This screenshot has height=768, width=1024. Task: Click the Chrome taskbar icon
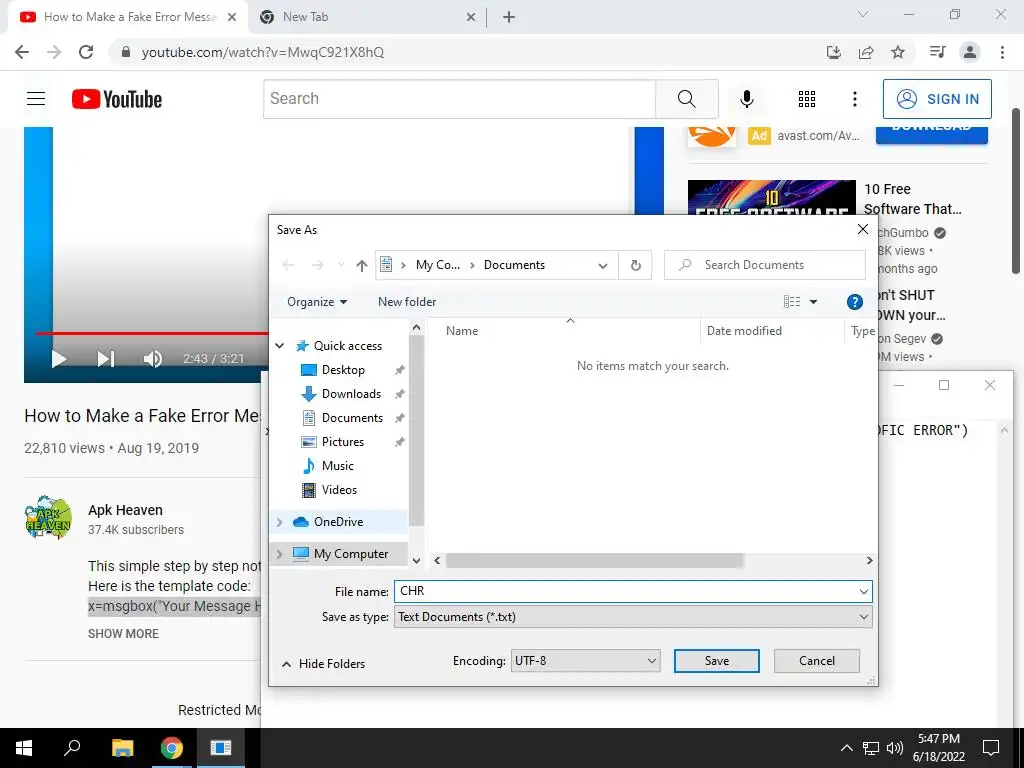(172, 748)
